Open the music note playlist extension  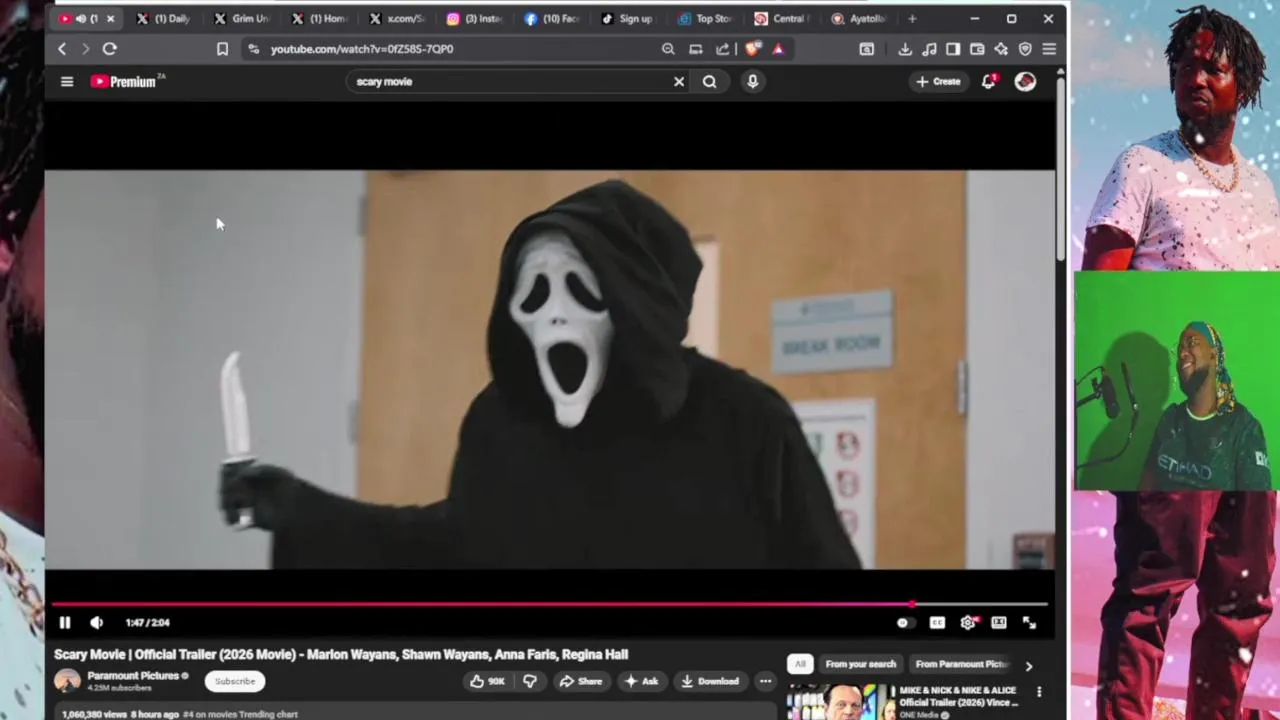click(929, 49)
